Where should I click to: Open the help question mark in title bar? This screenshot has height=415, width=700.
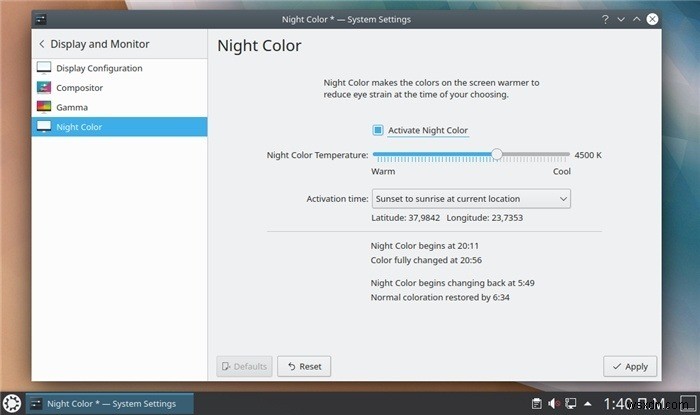tap(605, 19)
